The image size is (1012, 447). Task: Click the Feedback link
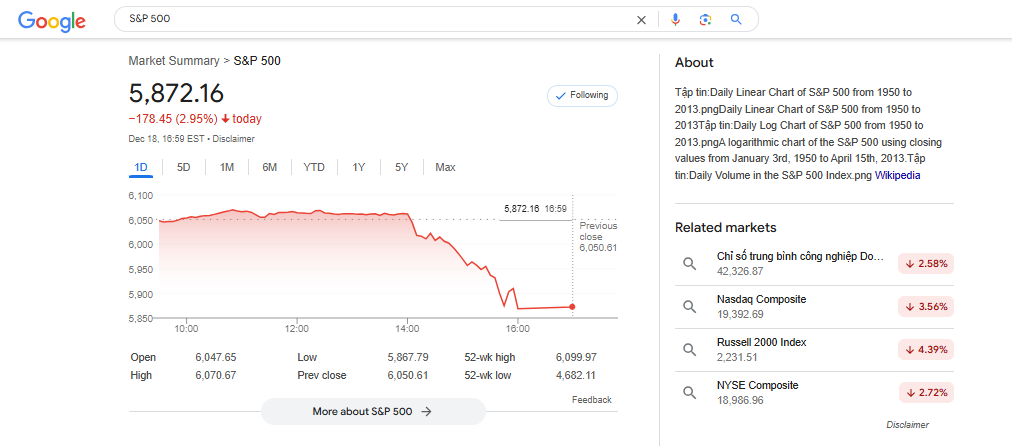pos(591,400)
